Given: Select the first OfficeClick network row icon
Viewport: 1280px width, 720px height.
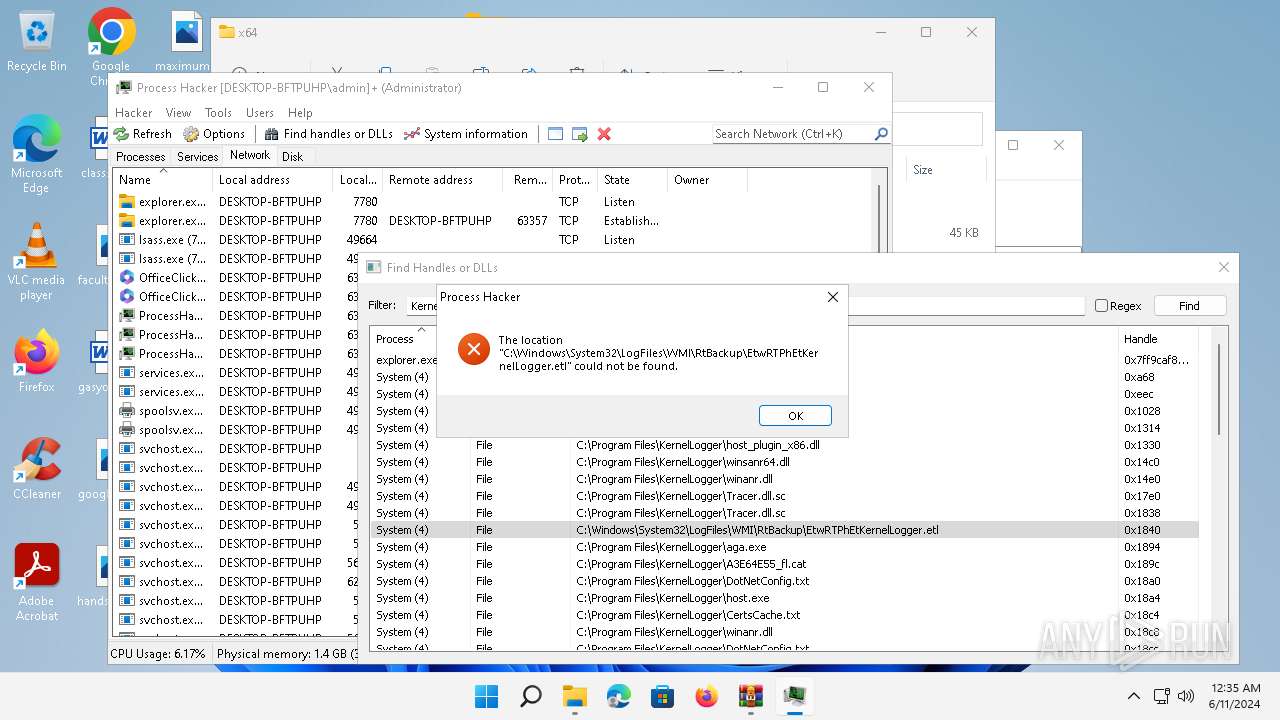Looking at the screenshot, I should (126, 278).
